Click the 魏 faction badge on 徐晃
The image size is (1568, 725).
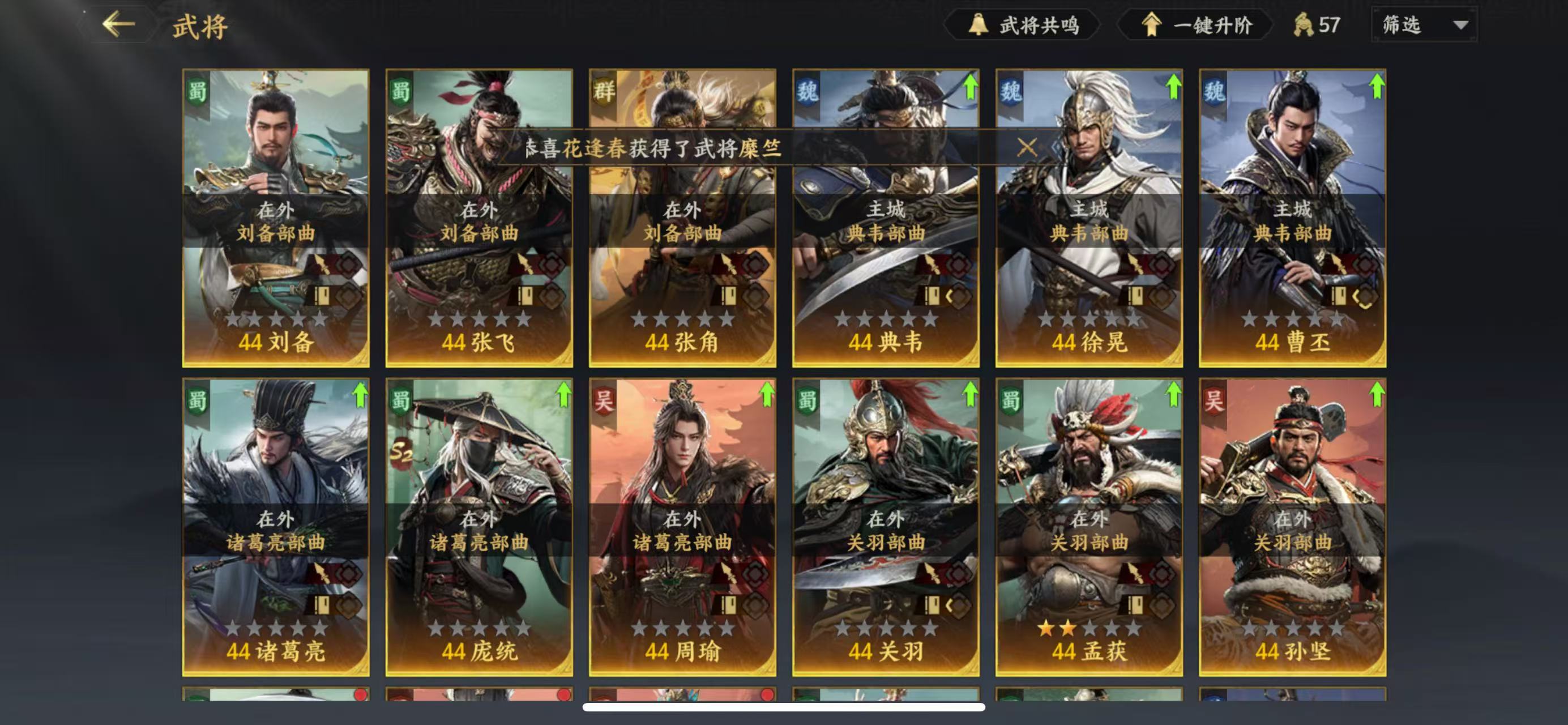[1010, 92]
